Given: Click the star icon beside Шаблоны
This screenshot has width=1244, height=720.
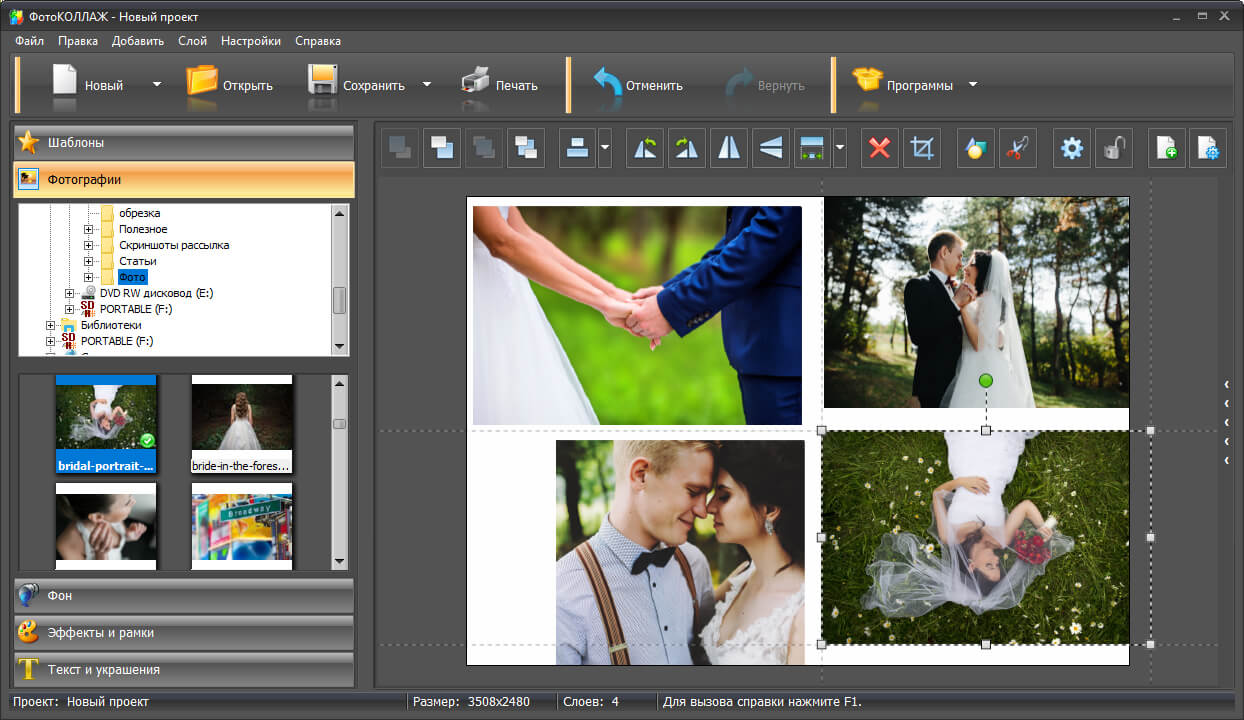Looking at the screenshot, I should (x=28, y=142).
